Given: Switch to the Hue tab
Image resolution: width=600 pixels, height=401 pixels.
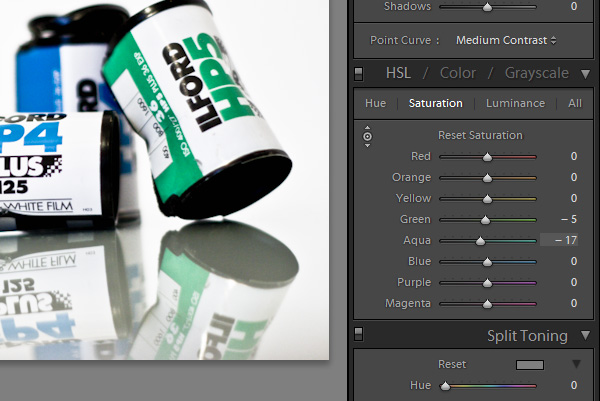Looking at the screenshot, I should tap(375, 103).
